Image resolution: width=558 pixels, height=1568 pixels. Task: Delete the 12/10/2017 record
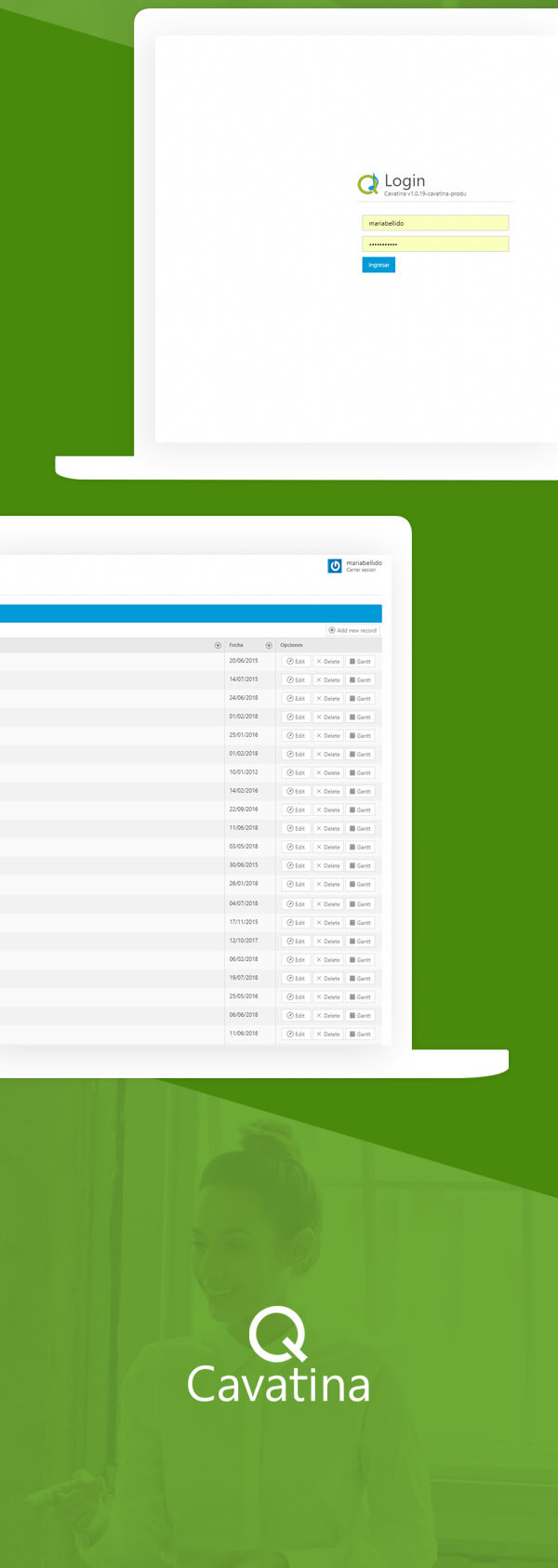click(328, 942)
